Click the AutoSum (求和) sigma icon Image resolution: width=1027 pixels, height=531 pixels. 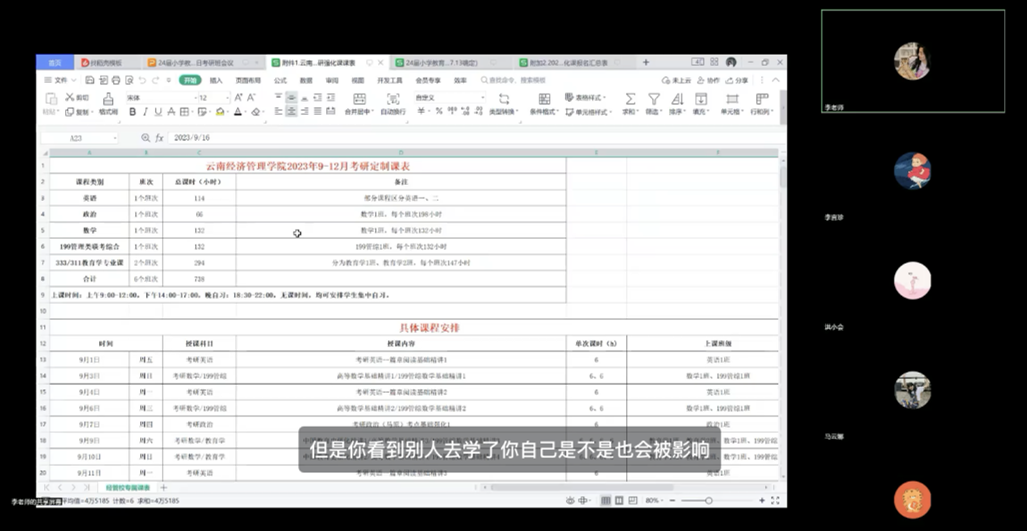click(630, 100)
